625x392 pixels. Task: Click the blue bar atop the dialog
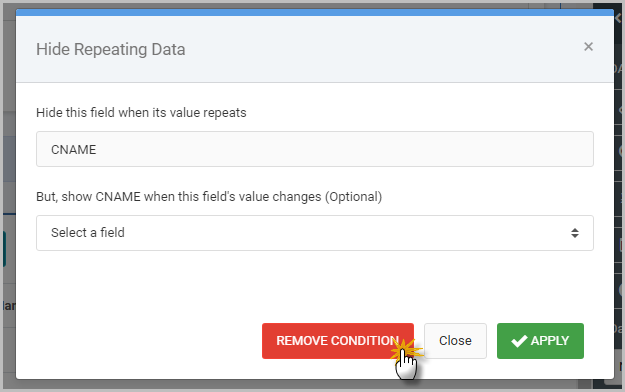tap(315, 12)
